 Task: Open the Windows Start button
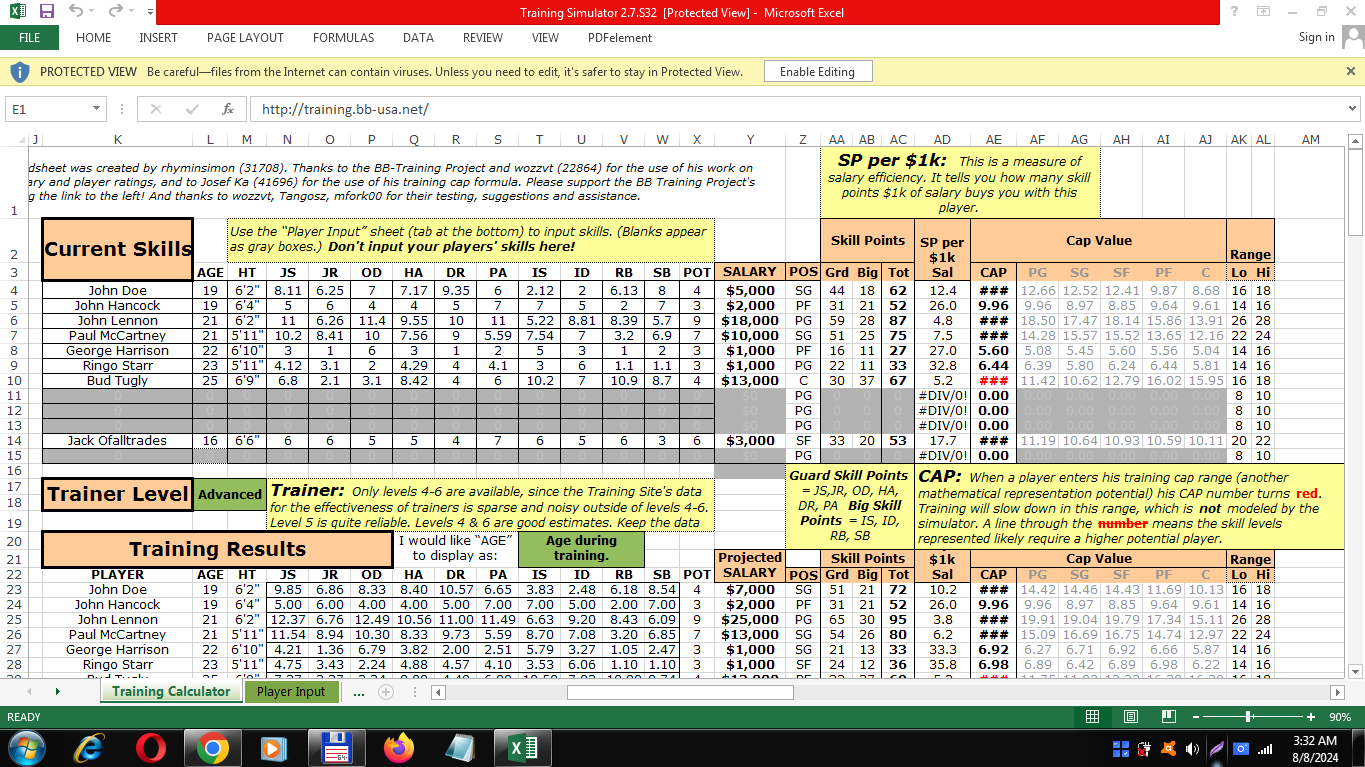point(26,748)
